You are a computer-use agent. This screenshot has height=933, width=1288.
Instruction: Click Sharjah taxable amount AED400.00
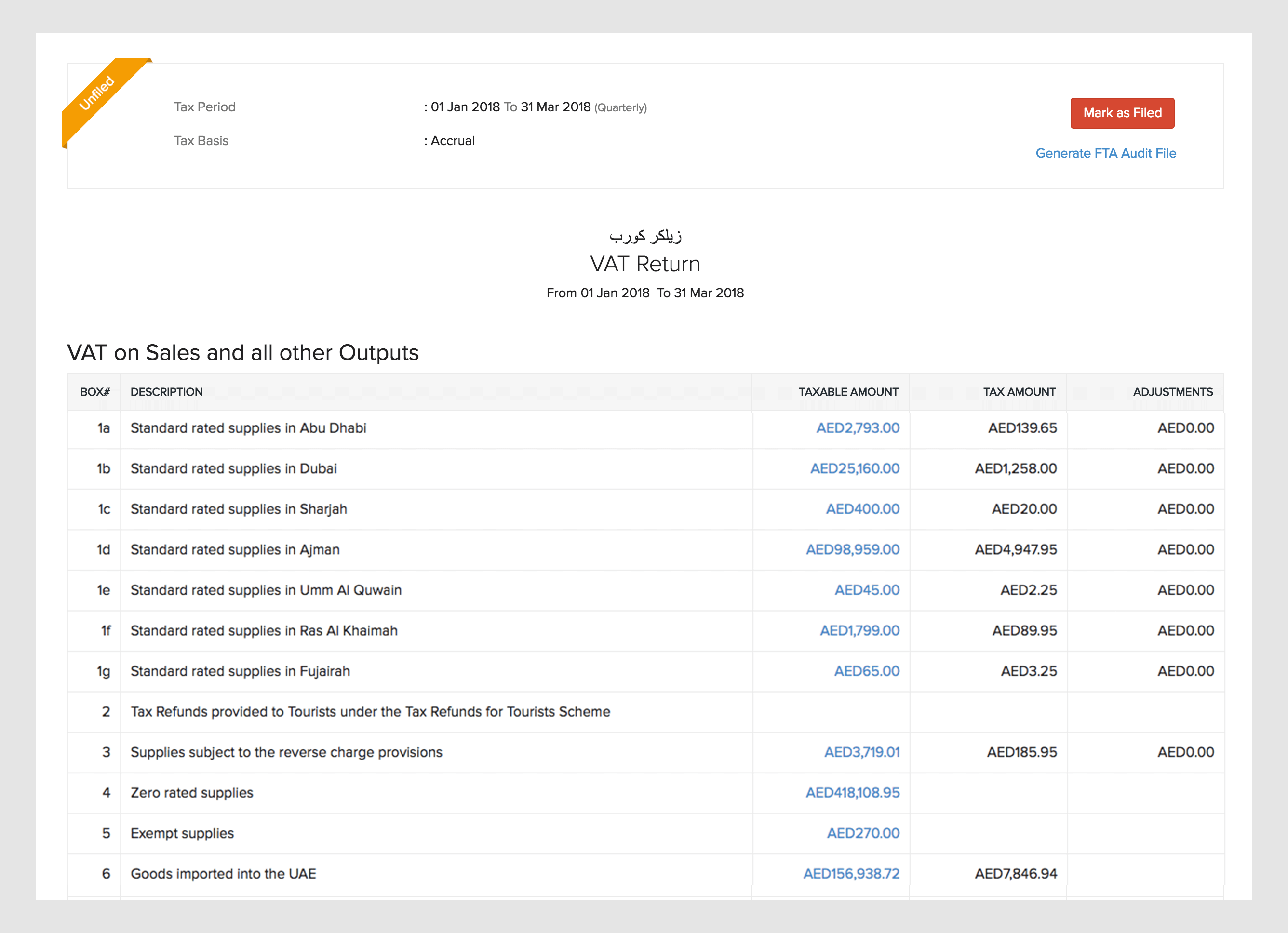[x=862, y=509]
